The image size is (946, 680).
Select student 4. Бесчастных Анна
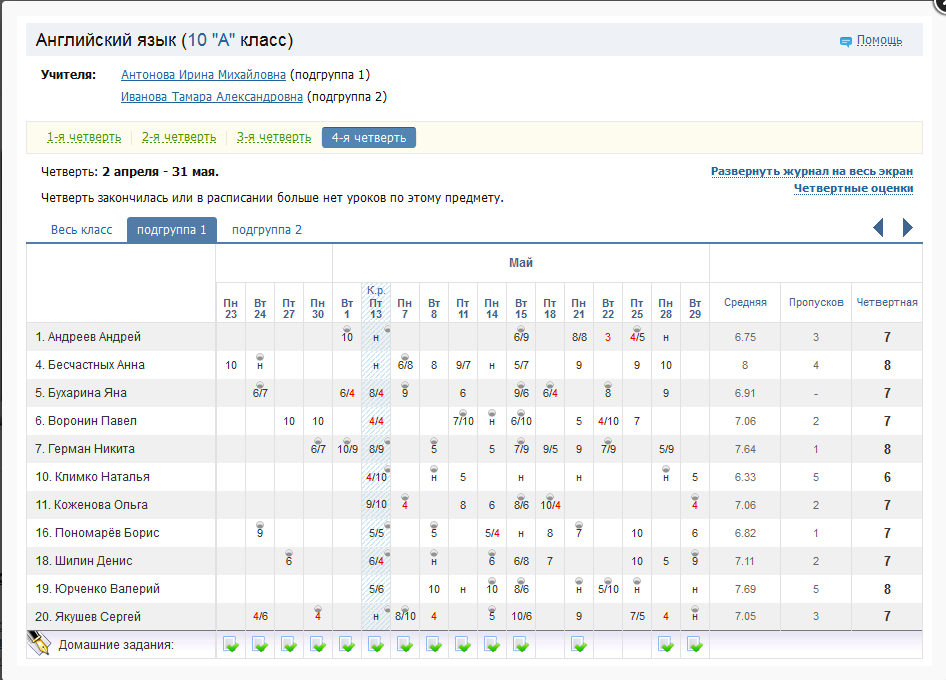pos(90,365)
